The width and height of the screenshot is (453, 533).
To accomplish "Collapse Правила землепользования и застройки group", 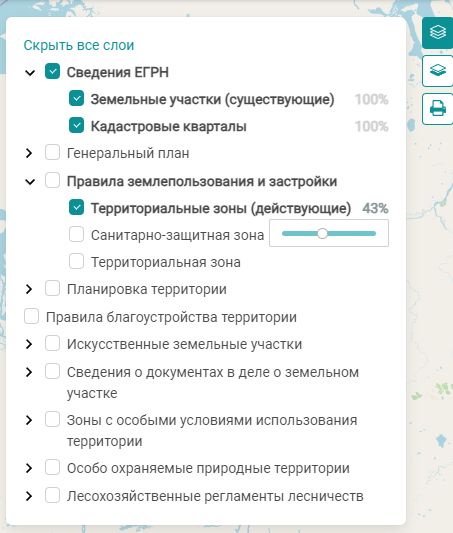I will coord(30,182).
